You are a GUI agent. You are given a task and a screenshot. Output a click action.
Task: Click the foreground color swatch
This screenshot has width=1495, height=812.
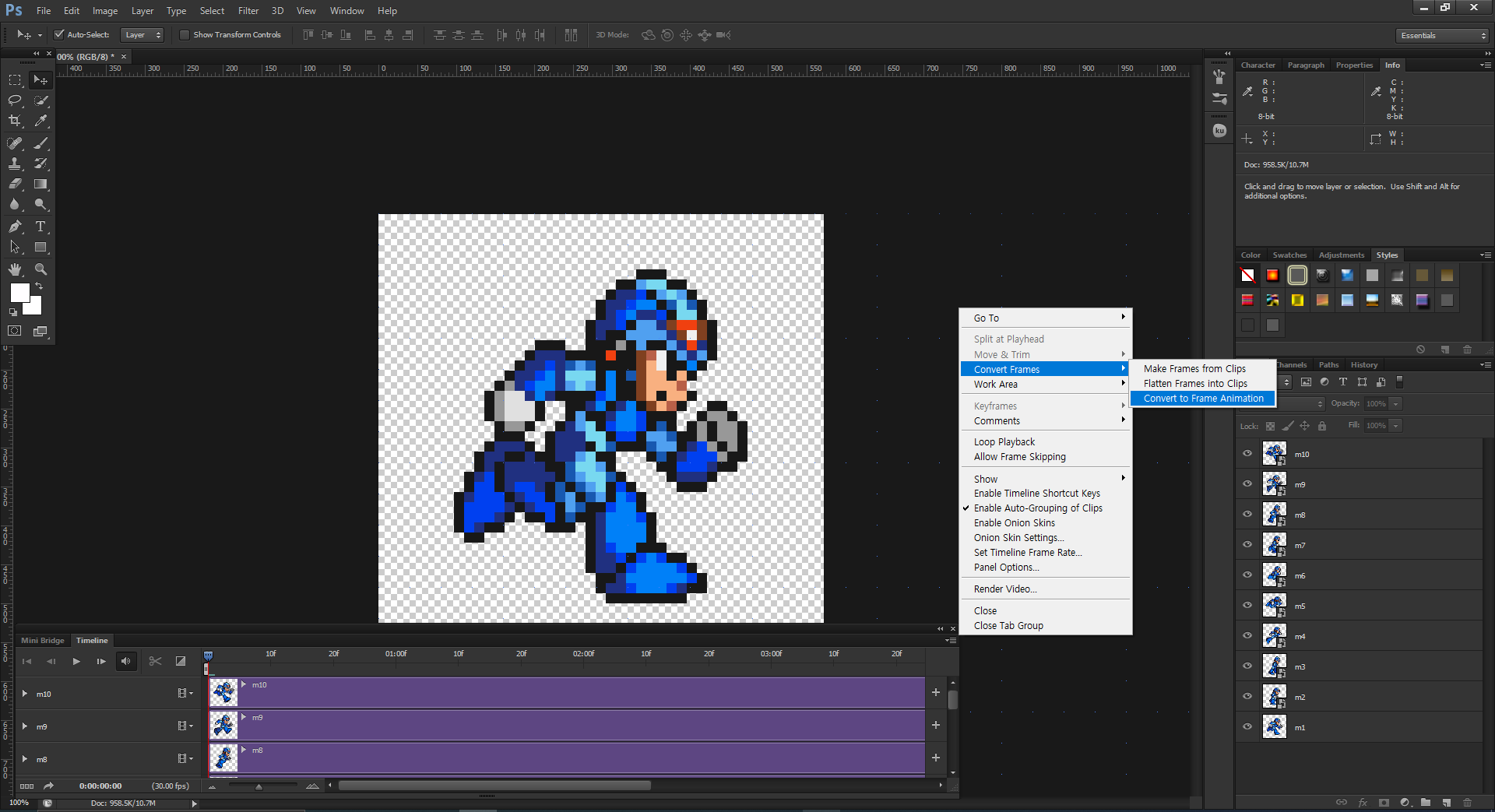(x=19, y=293)
